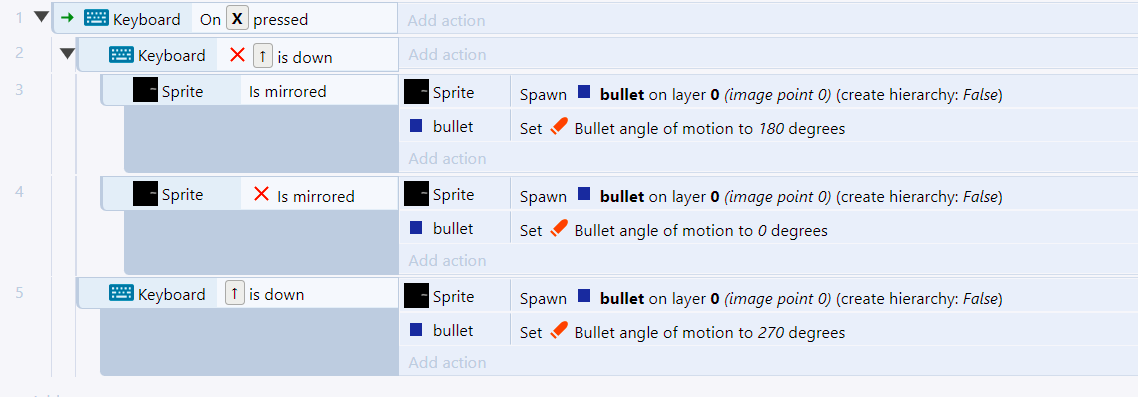Viewport: 1138px width, 397px height.
Task: Collapse event 2 sub-events triangle
Action: coord(67,53)
